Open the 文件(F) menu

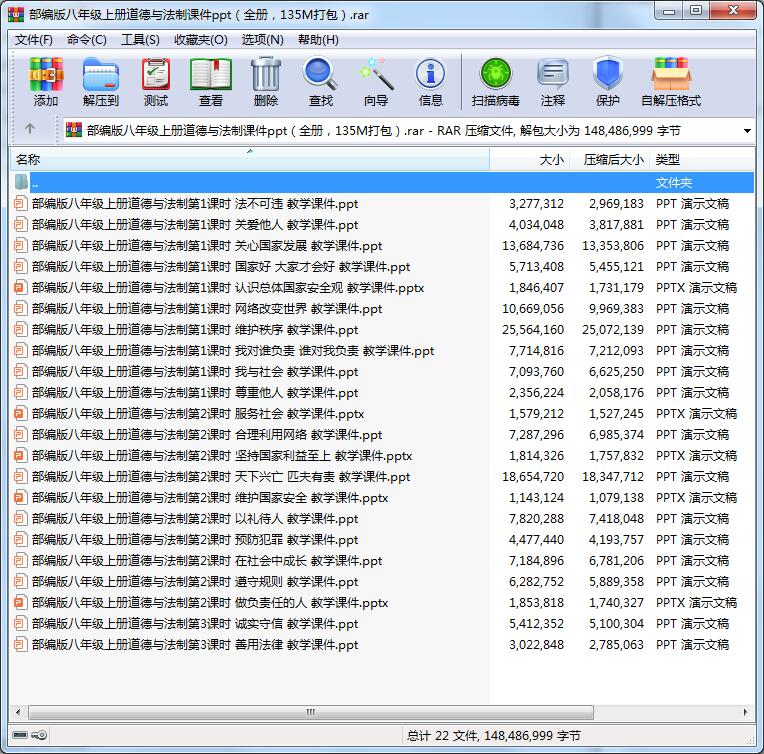34,39
